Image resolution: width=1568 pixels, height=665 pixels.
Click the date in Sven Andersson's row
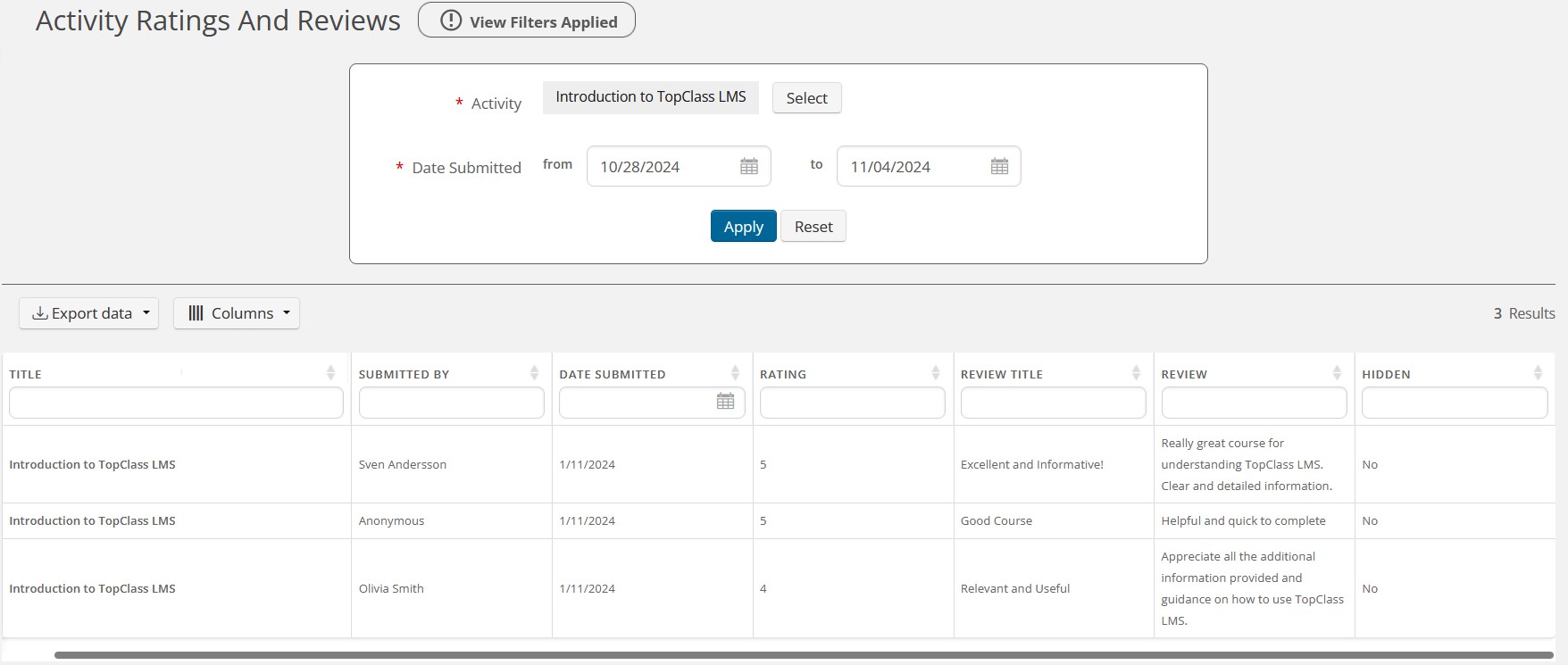(x=588, y=465)
